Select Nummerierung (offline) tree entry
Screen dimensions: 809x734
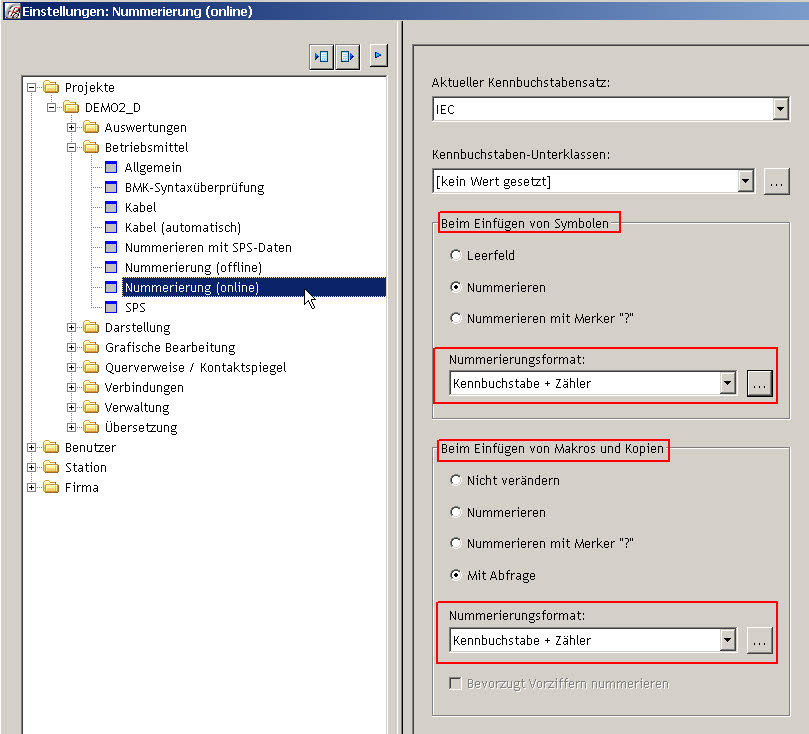193,267
